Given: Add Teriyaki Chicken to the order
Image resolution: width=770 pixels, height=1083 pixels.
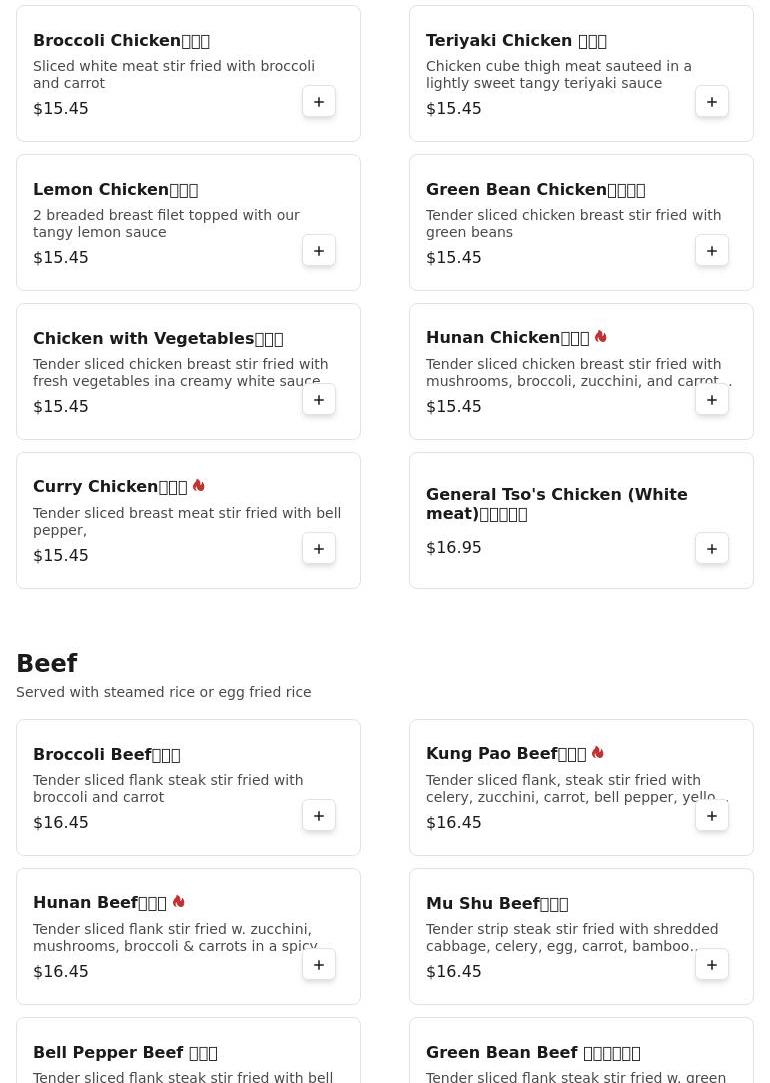Looking at the screenshot, I should click(x=712, y=102).
